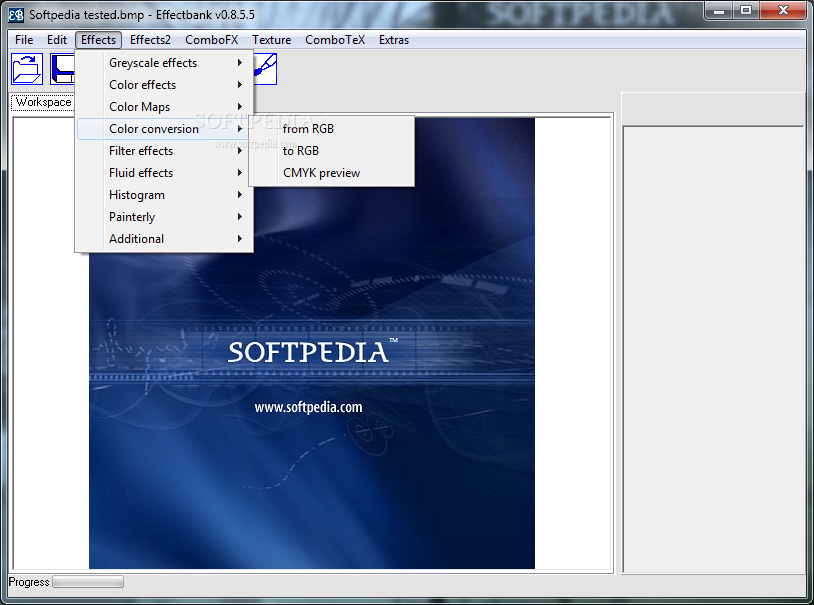The image size is (814, 605).
Task: Open the Extras menu
Action: 394,40
